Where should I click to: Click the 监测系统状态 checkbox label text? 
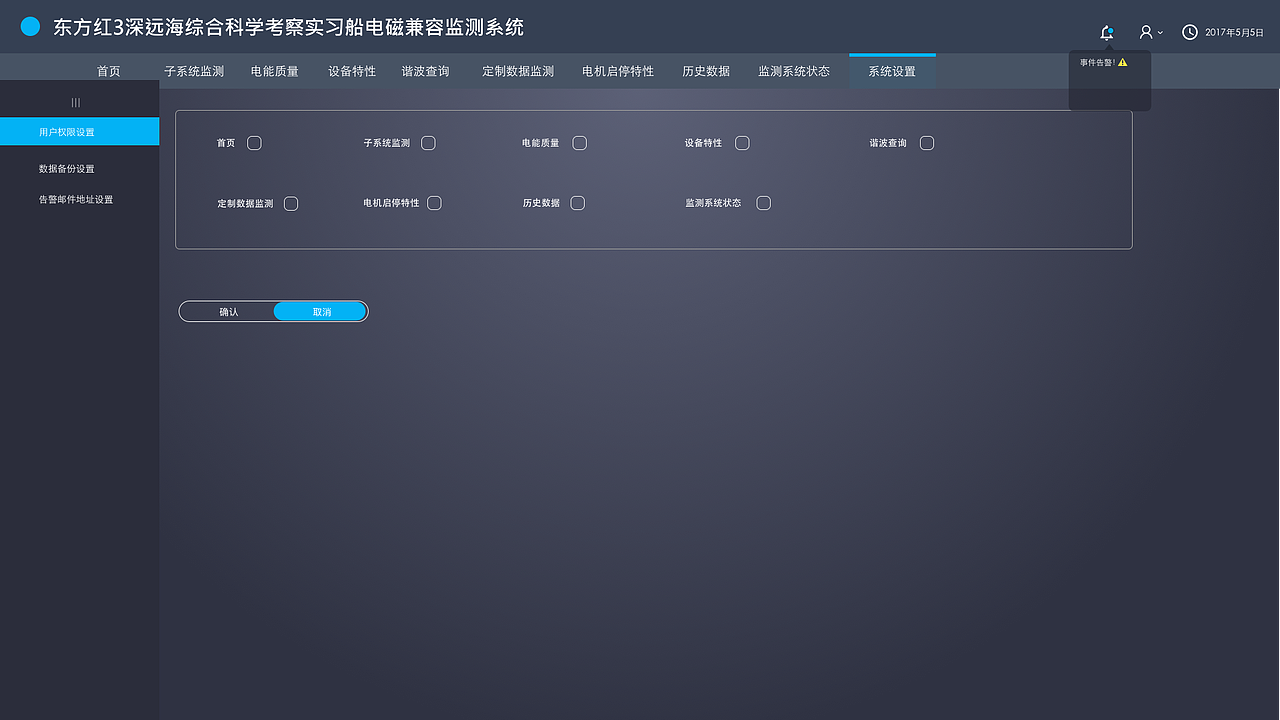click(x=713, y=203)
